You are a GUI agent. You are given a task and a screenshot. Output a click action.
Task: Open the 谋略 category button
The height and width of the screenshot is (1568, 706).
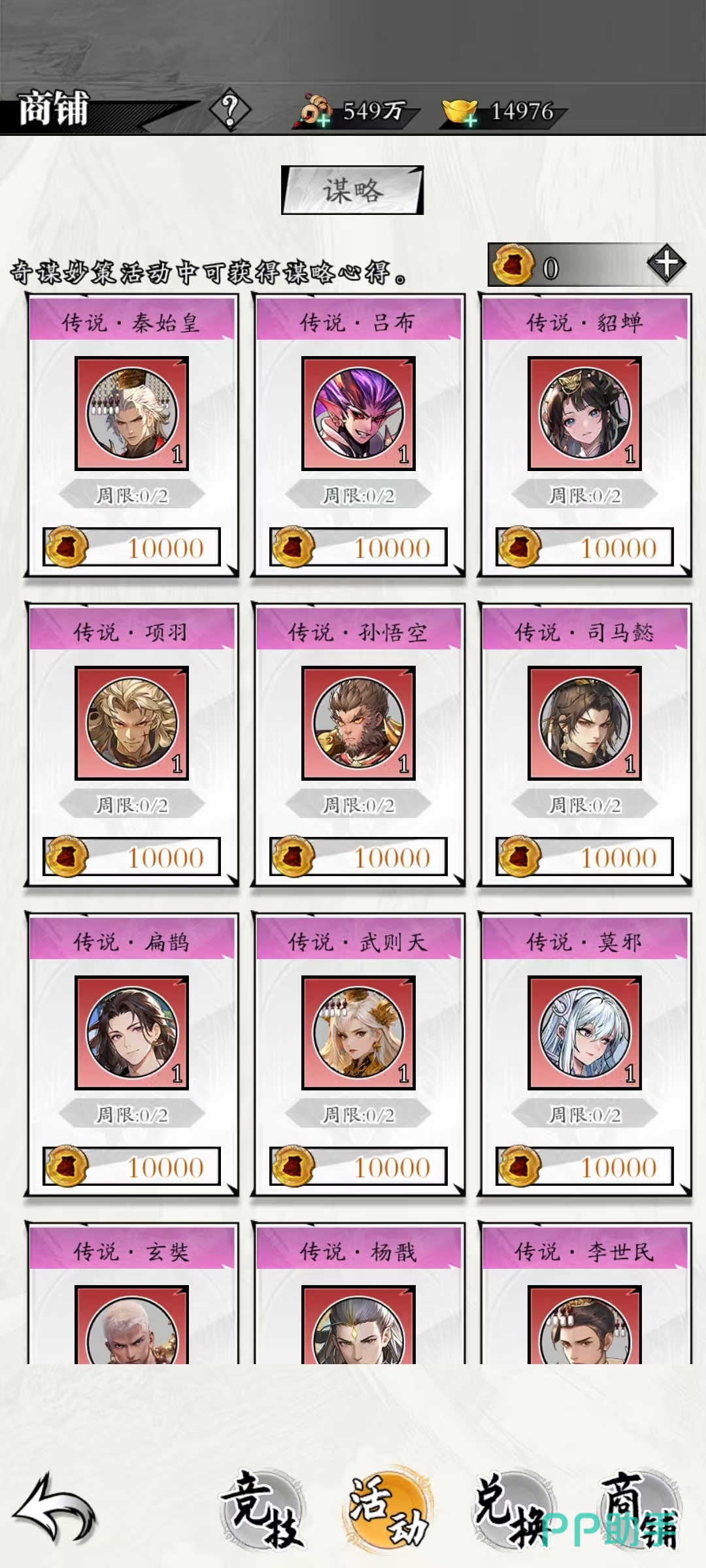(352, 190)
